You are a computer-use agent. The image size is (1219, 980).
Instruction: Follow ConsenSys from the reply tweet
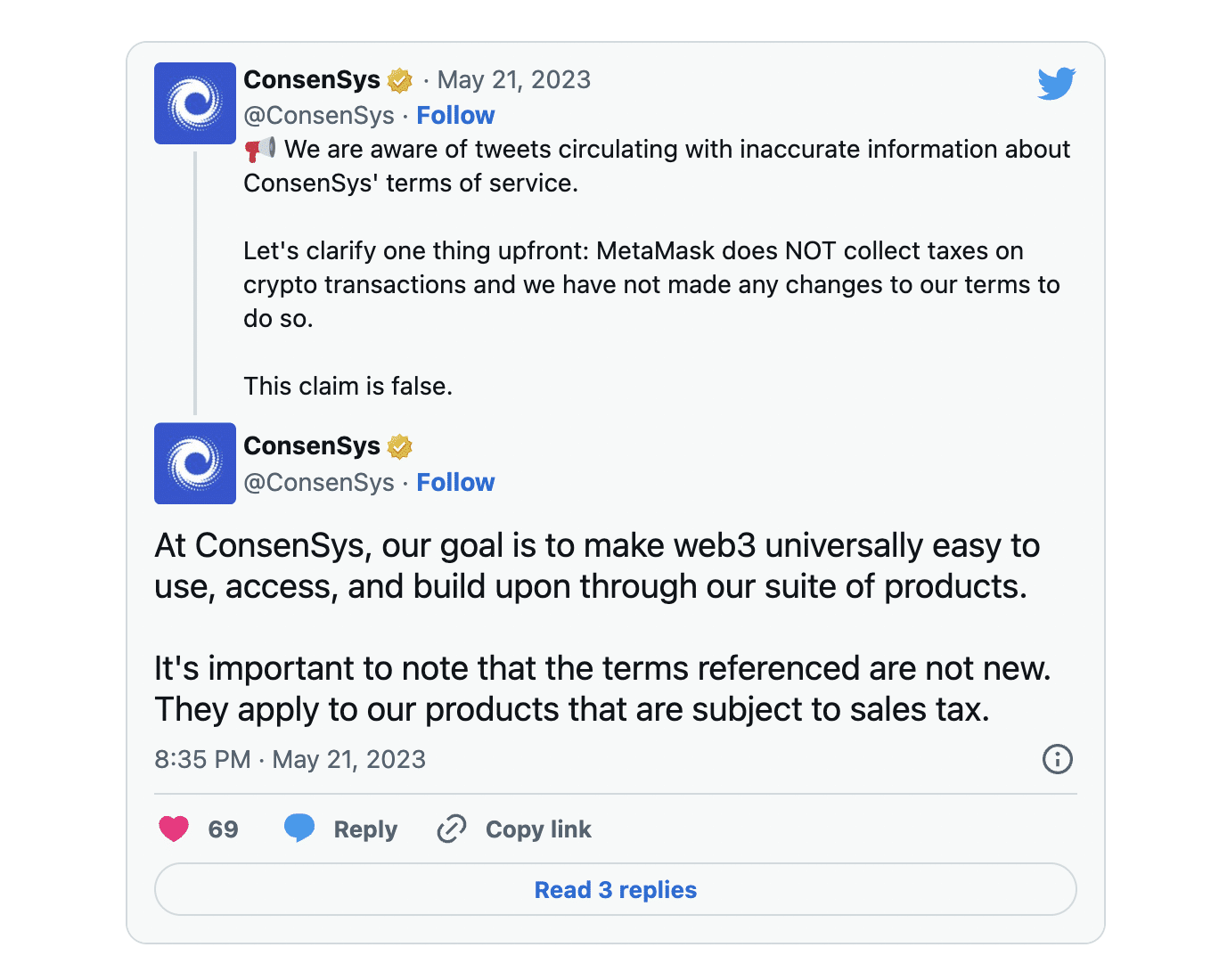point(455,482)
